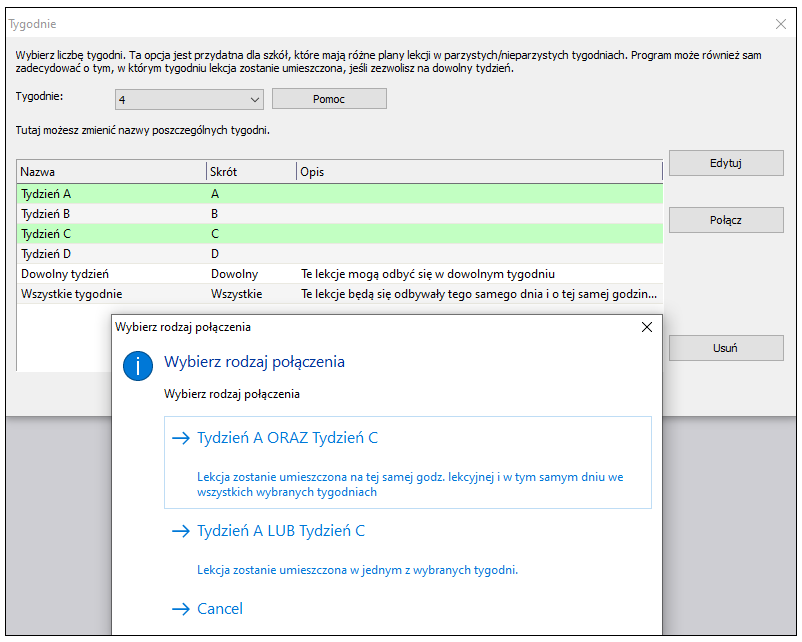The image size is (802, 642).
Task: Select the Tydzień A row
Action: [340, 194]
